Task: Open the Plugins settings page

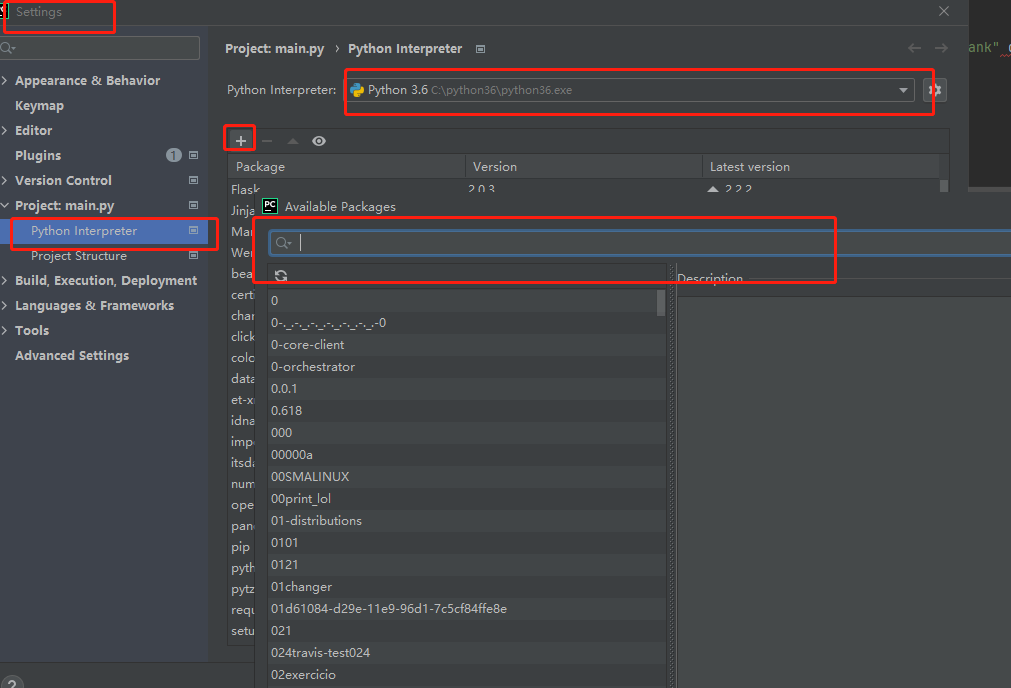Action: click(38, 155)
